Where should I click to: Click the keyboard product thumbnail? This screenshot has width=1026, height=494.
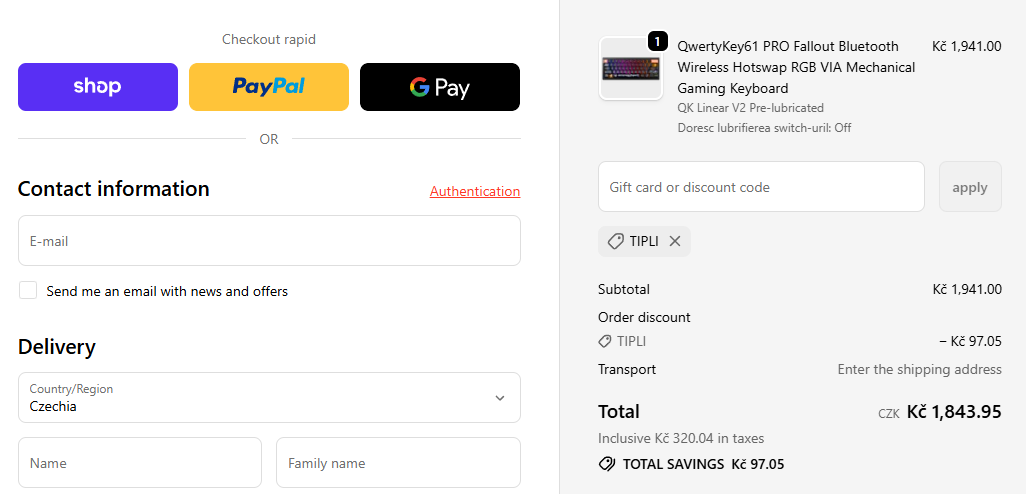[x=631, y=69]
